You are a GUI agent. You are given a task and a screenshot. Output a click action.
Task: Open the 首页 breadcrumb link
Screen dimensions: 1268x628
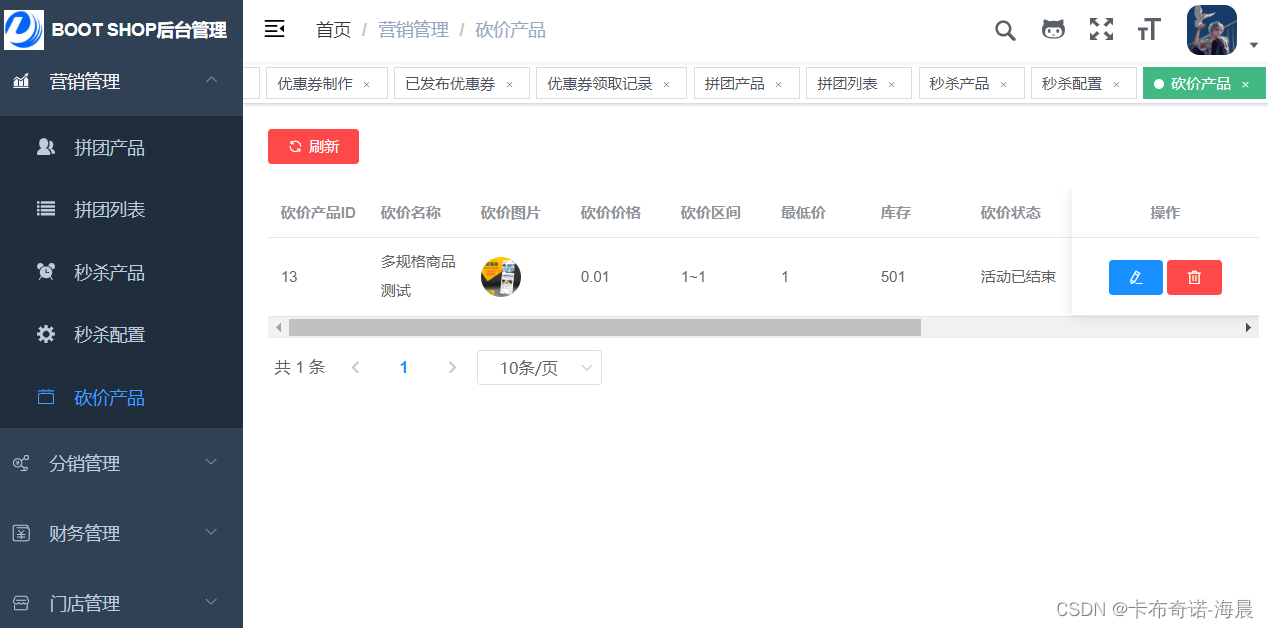tap(332, 30)
